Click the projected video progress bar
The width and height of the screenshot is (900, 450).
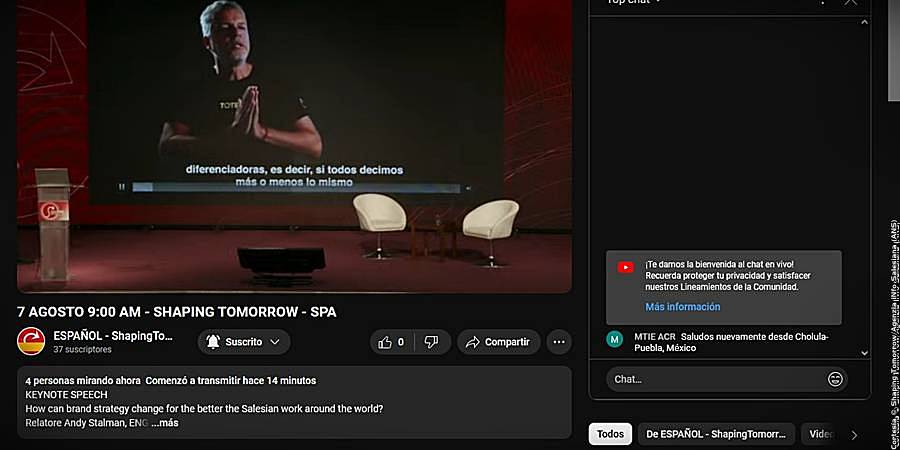(x=296, y=187)
